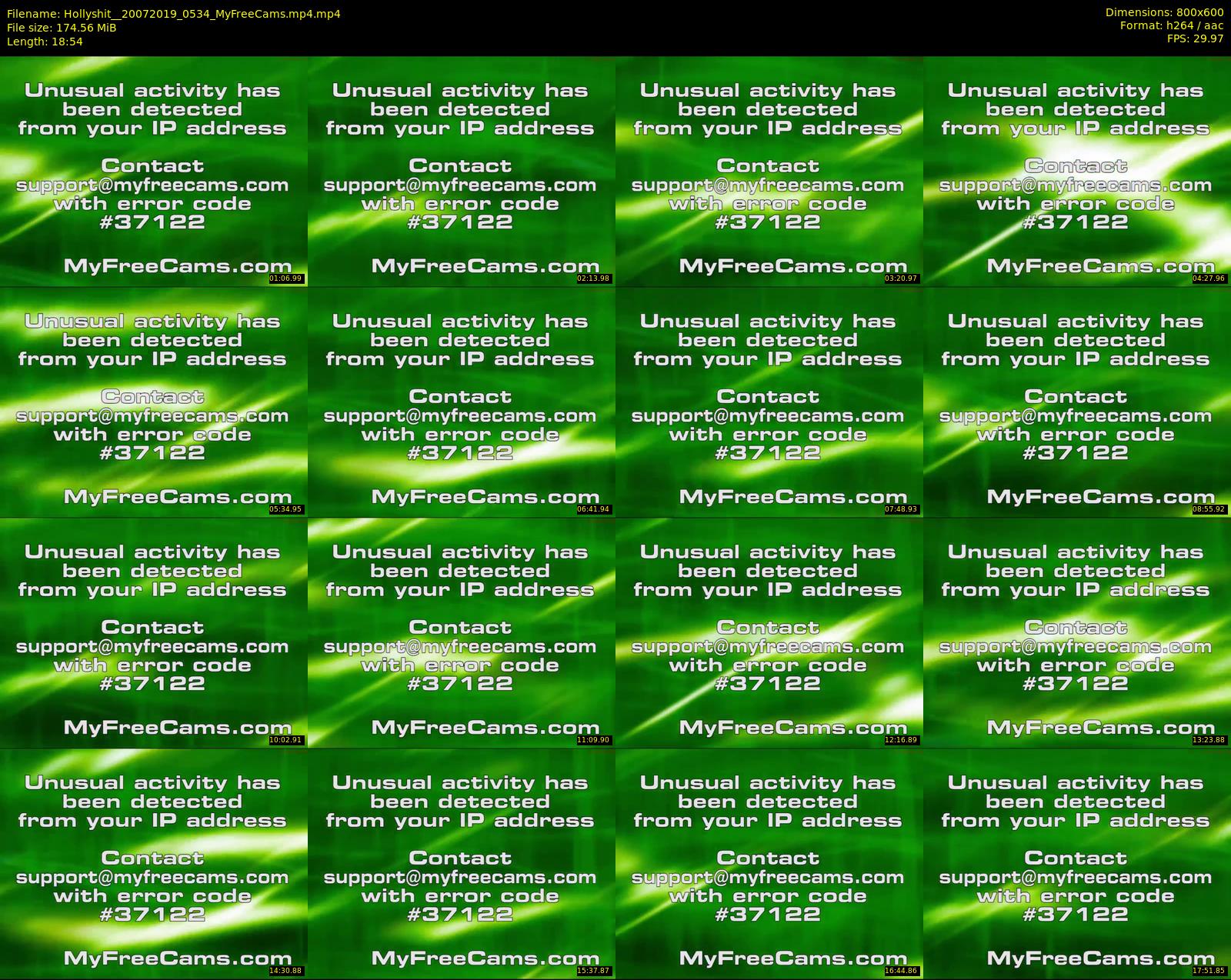
Task: Click the 'Format: h264 / aac' text
Action: (1172, 25)
